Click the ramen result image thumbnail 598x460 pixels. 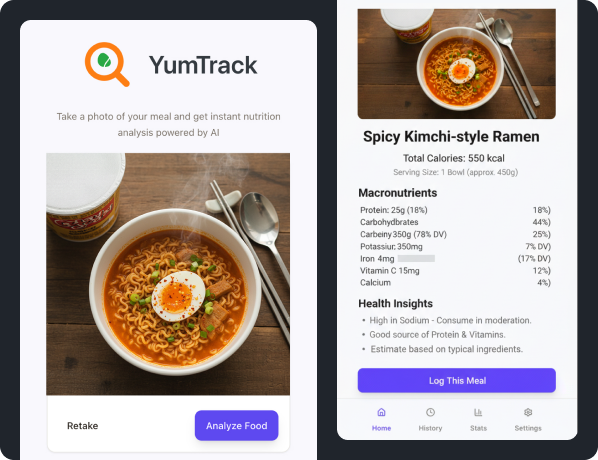tap(457, 64)
